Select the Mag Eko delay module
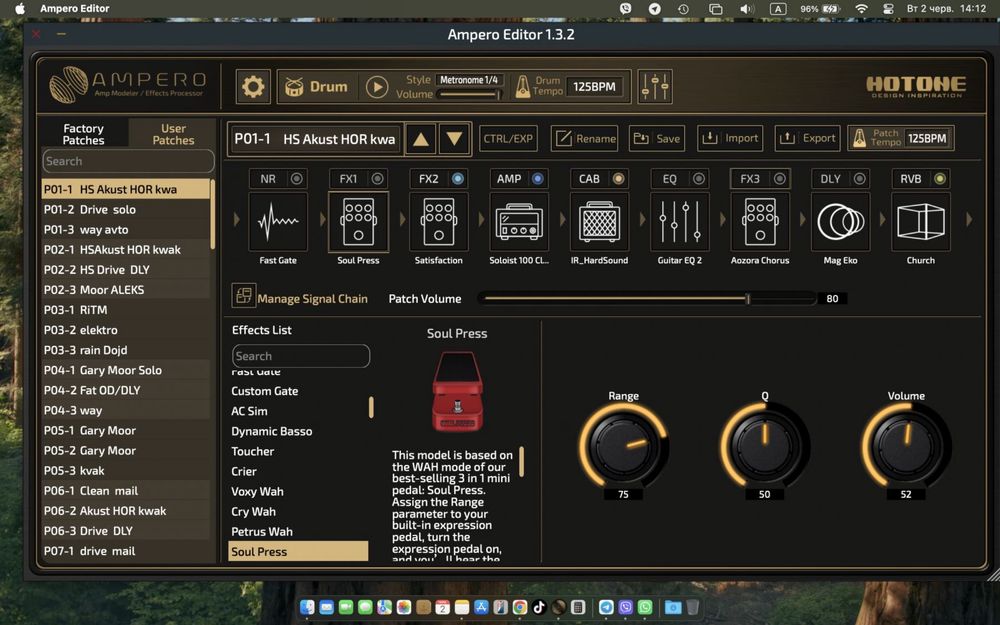Screen dimensions: 1000x625 (x=841, y=222)
